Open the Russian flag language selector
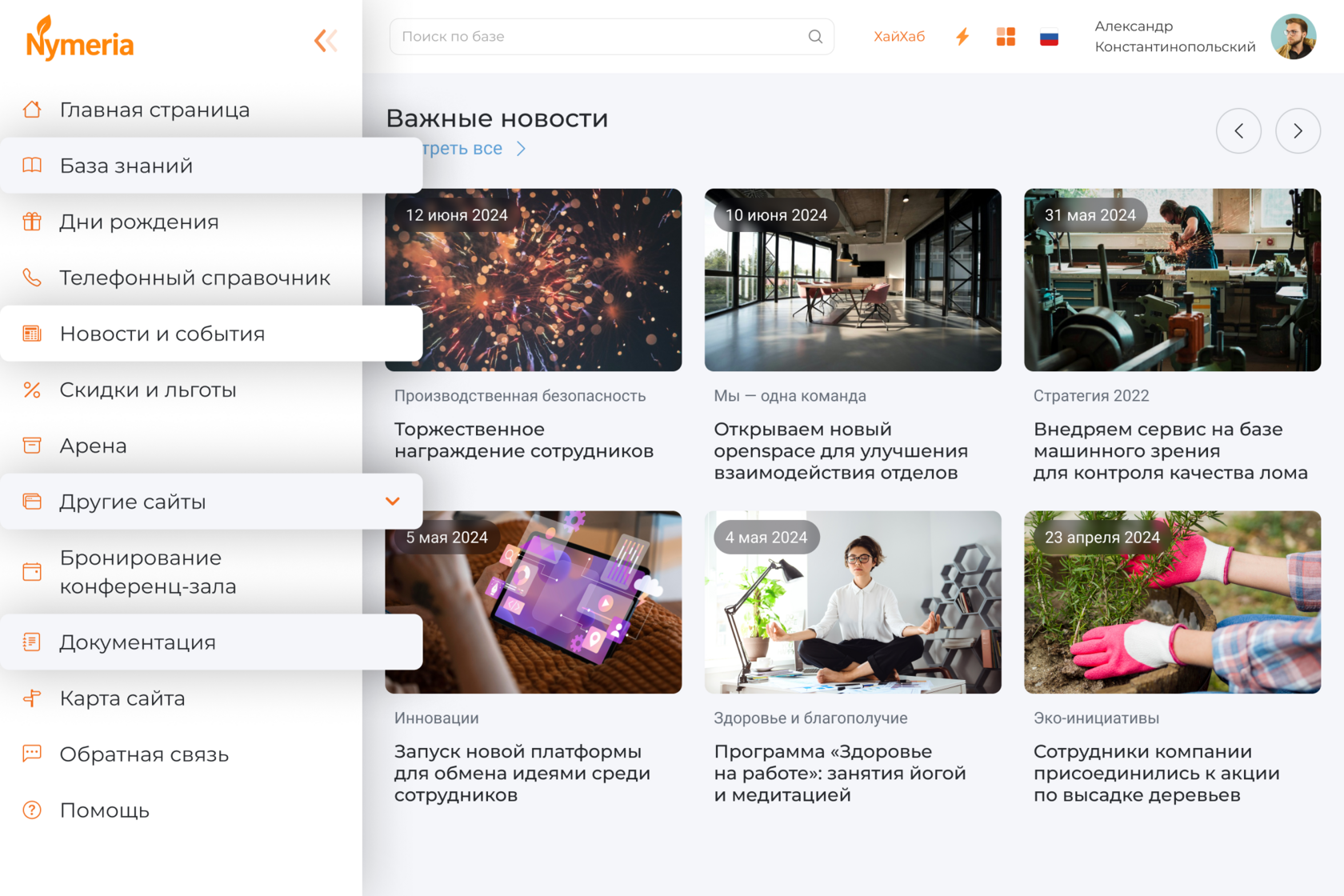The height and width of the screenshot is (896, 1344). pos(1049,36)
